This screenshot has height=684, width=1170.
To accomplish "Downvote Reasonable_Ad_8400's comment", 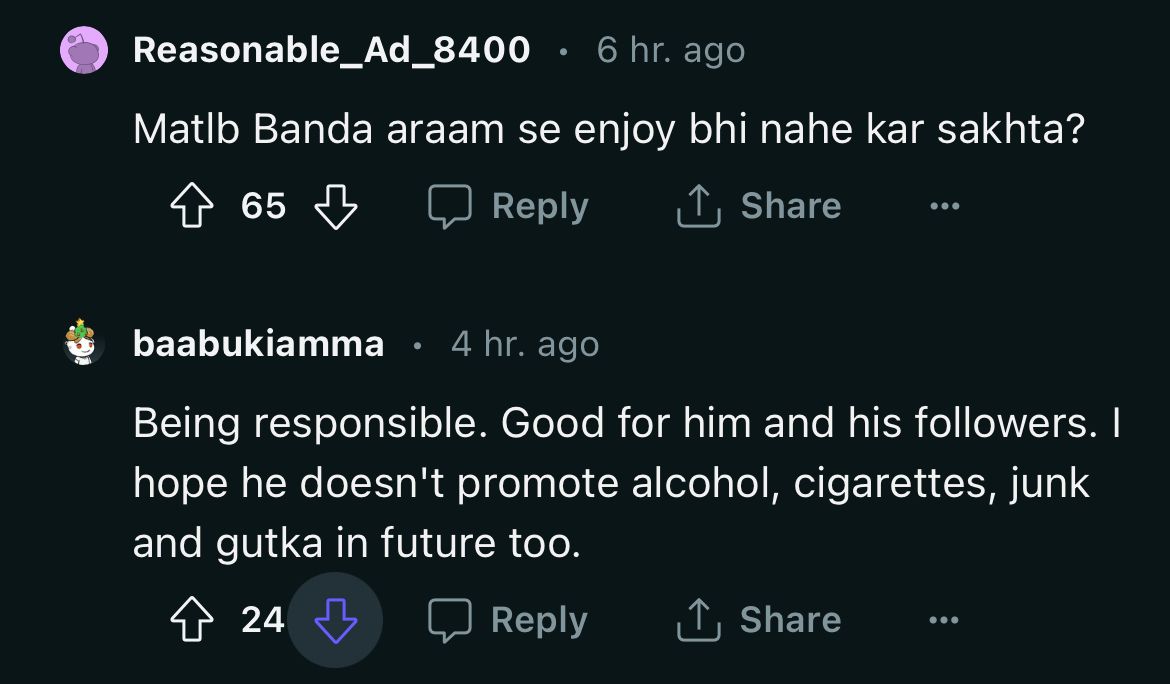I will (336, 206).
